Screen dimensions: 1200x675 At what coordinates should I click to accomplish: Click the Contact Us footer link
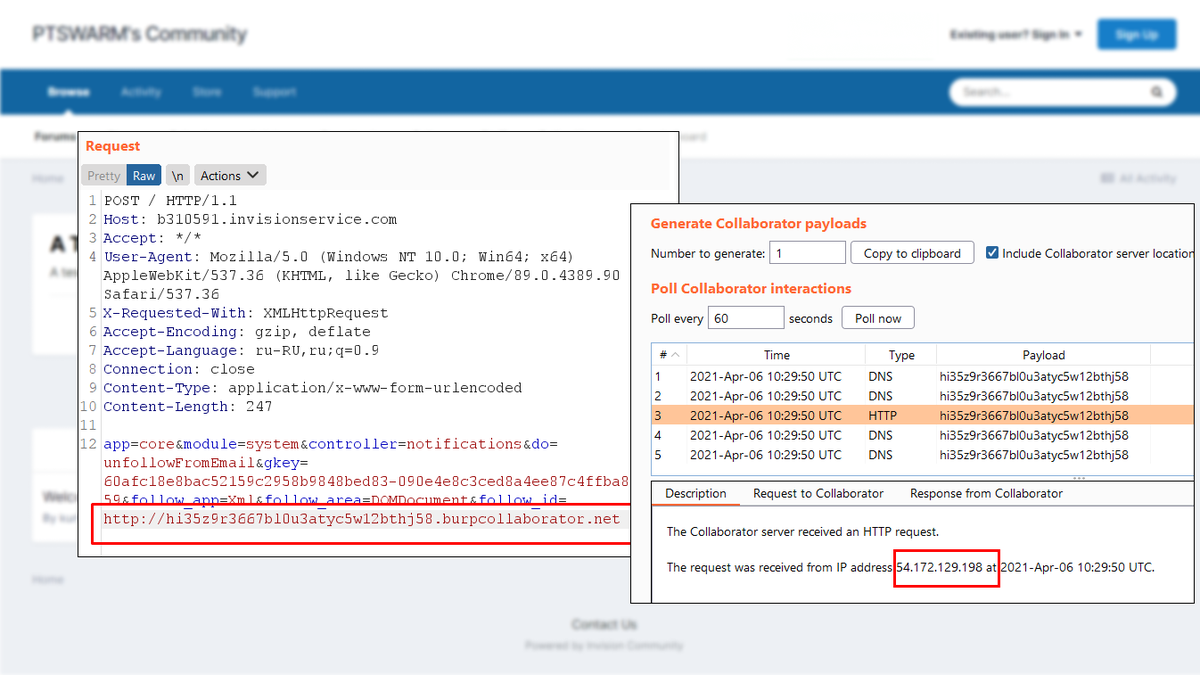point(603,624)
